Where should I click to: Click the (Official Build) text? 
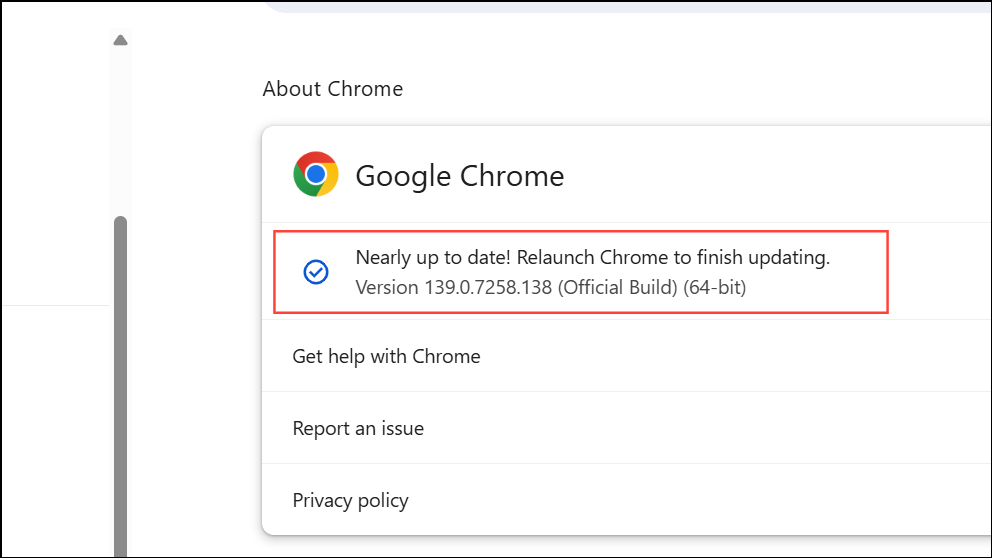coord(617,287)
